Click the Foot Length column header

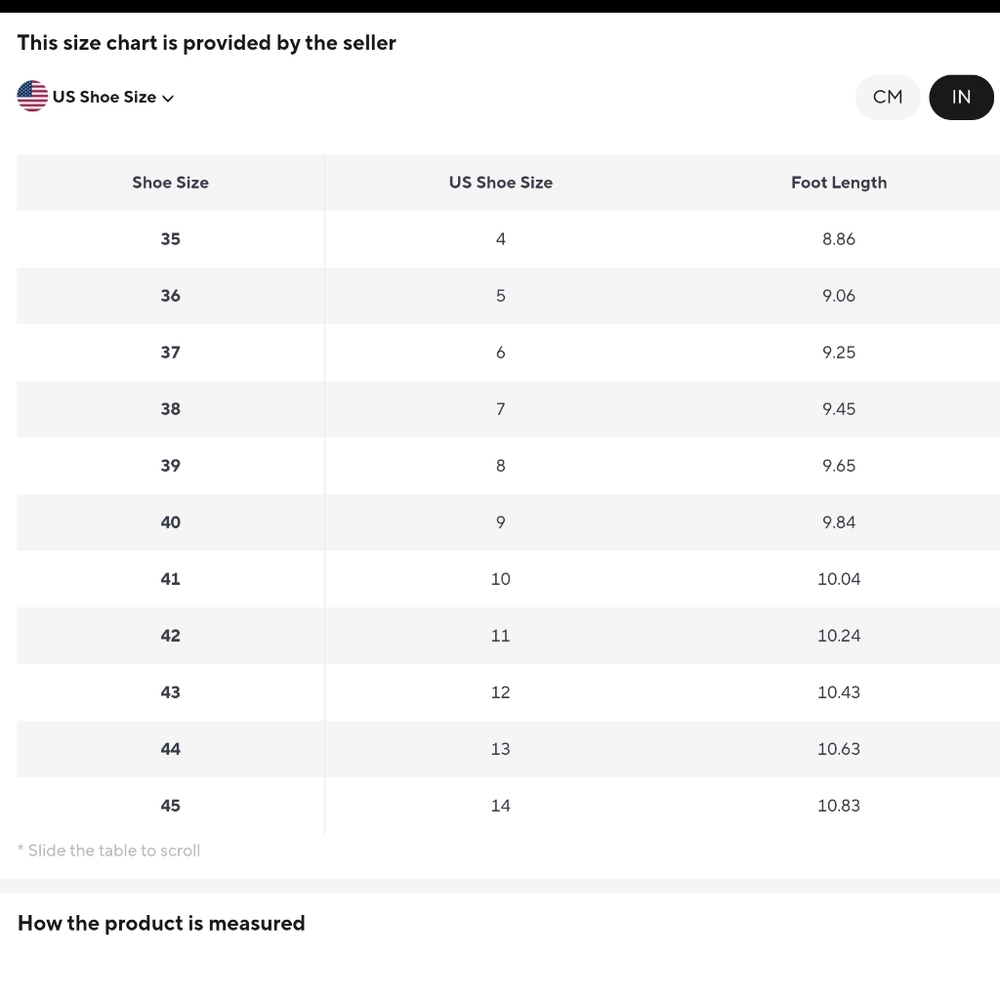tap(839, 182)
